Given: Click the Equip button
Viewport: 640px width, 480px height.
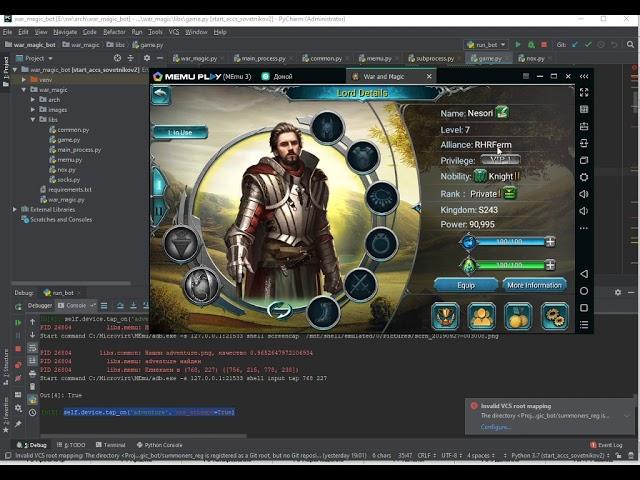Looking at the screenshot, I should pos(466,285).
